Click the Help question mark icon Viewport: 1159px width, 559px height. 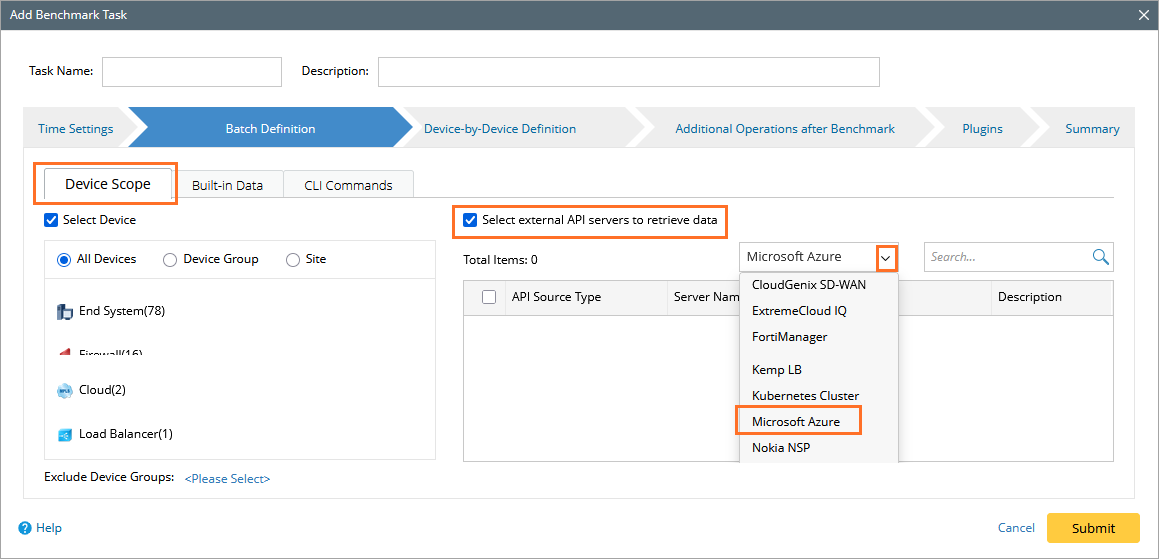[25, 528]
